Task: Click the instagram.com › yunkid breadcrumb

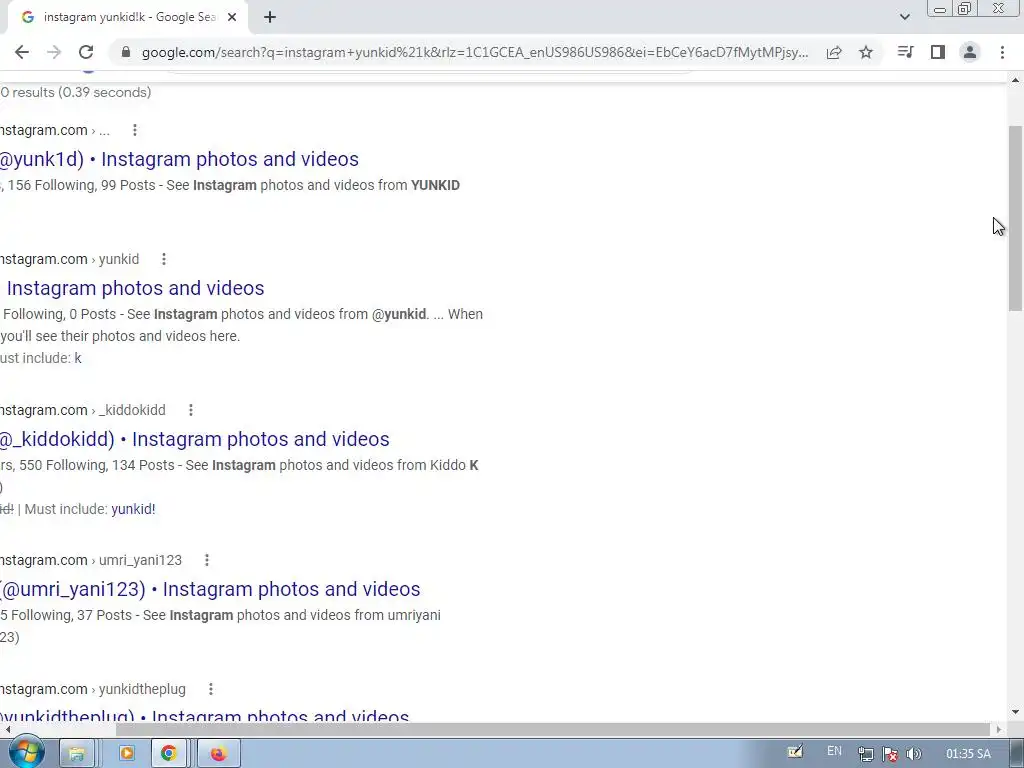Action: point(69,259)
